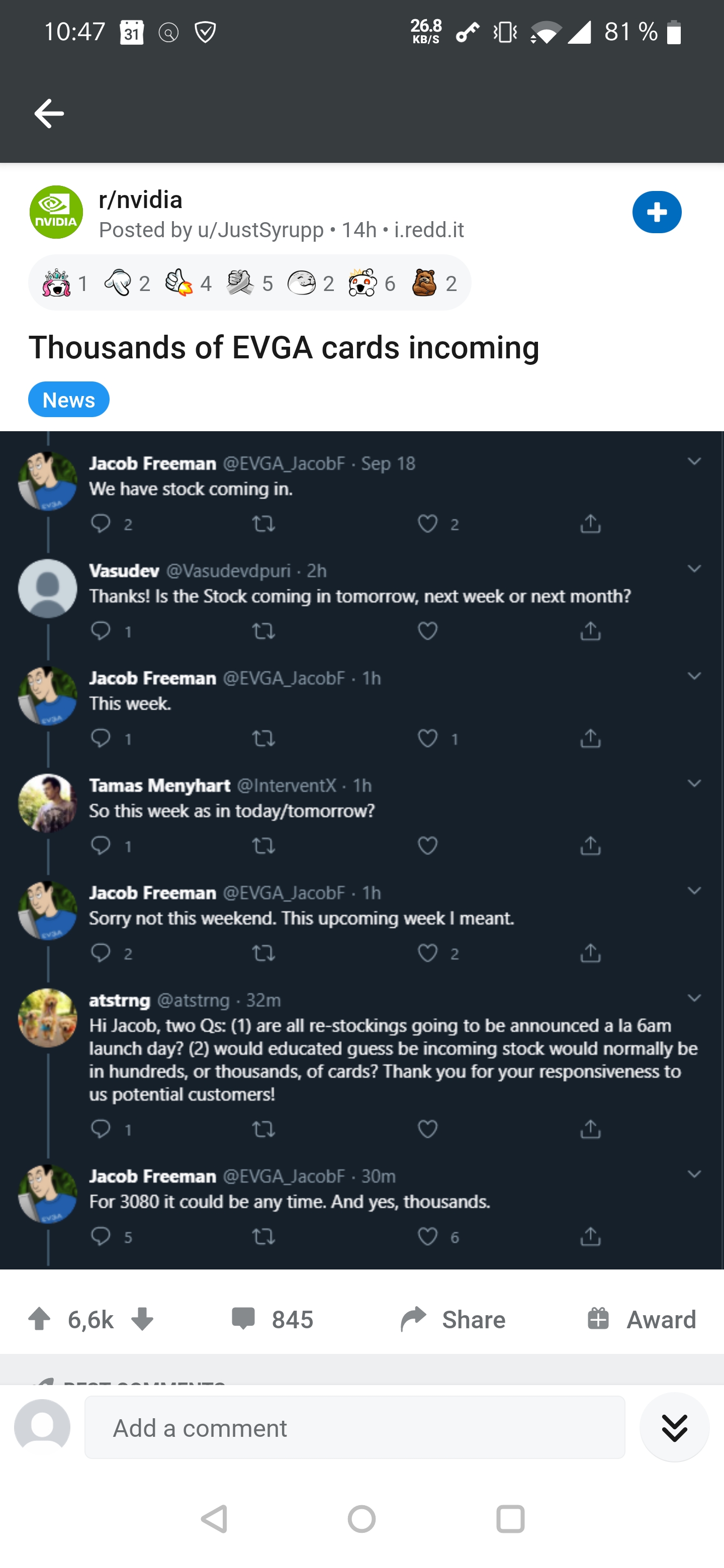Viewport: 724px width, 1568px height.
Task: Downvote the EVGA cards post
Action: pos(142,1319)
